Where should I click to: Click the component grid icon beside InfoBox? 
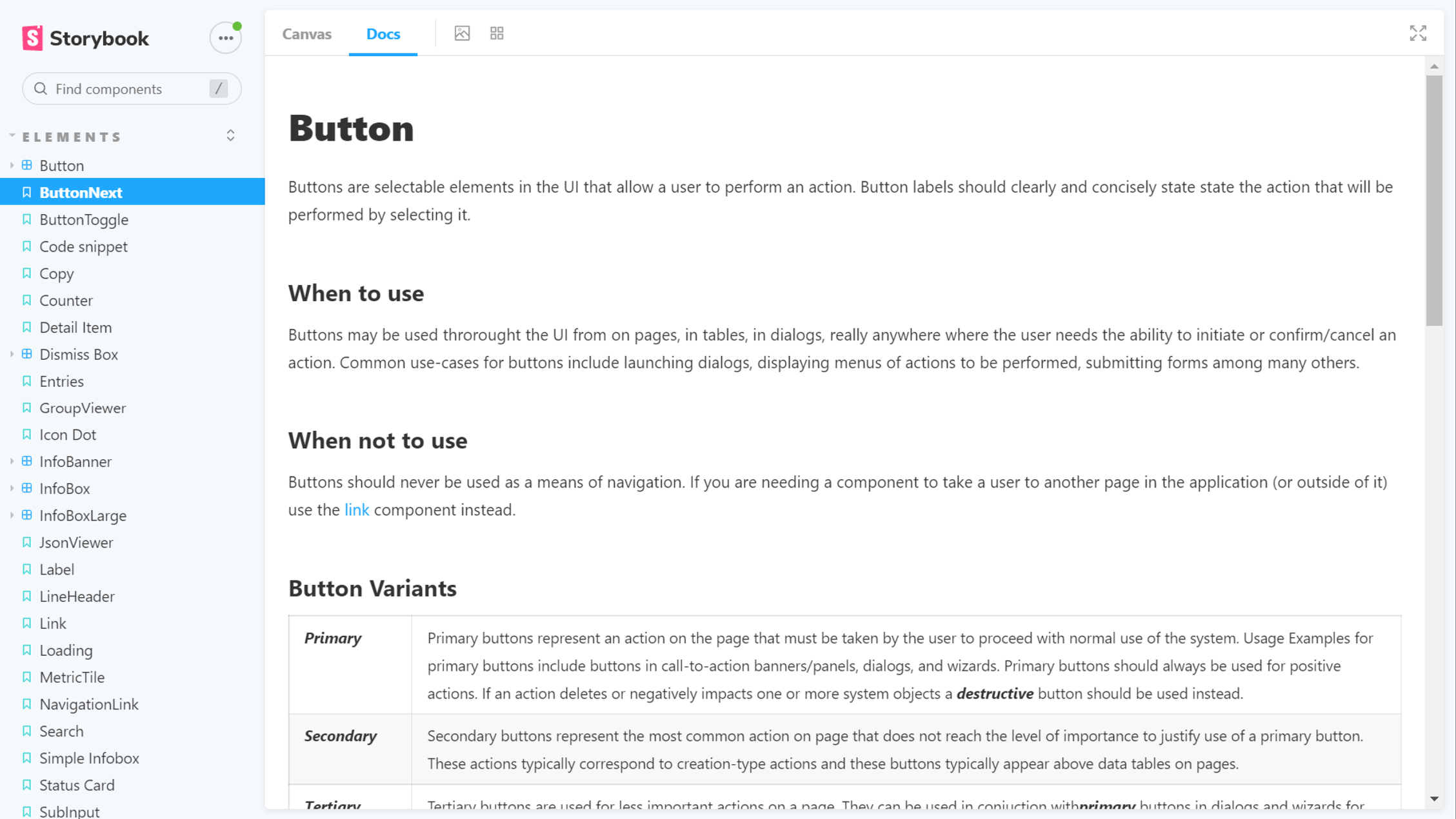click(26, 488)
